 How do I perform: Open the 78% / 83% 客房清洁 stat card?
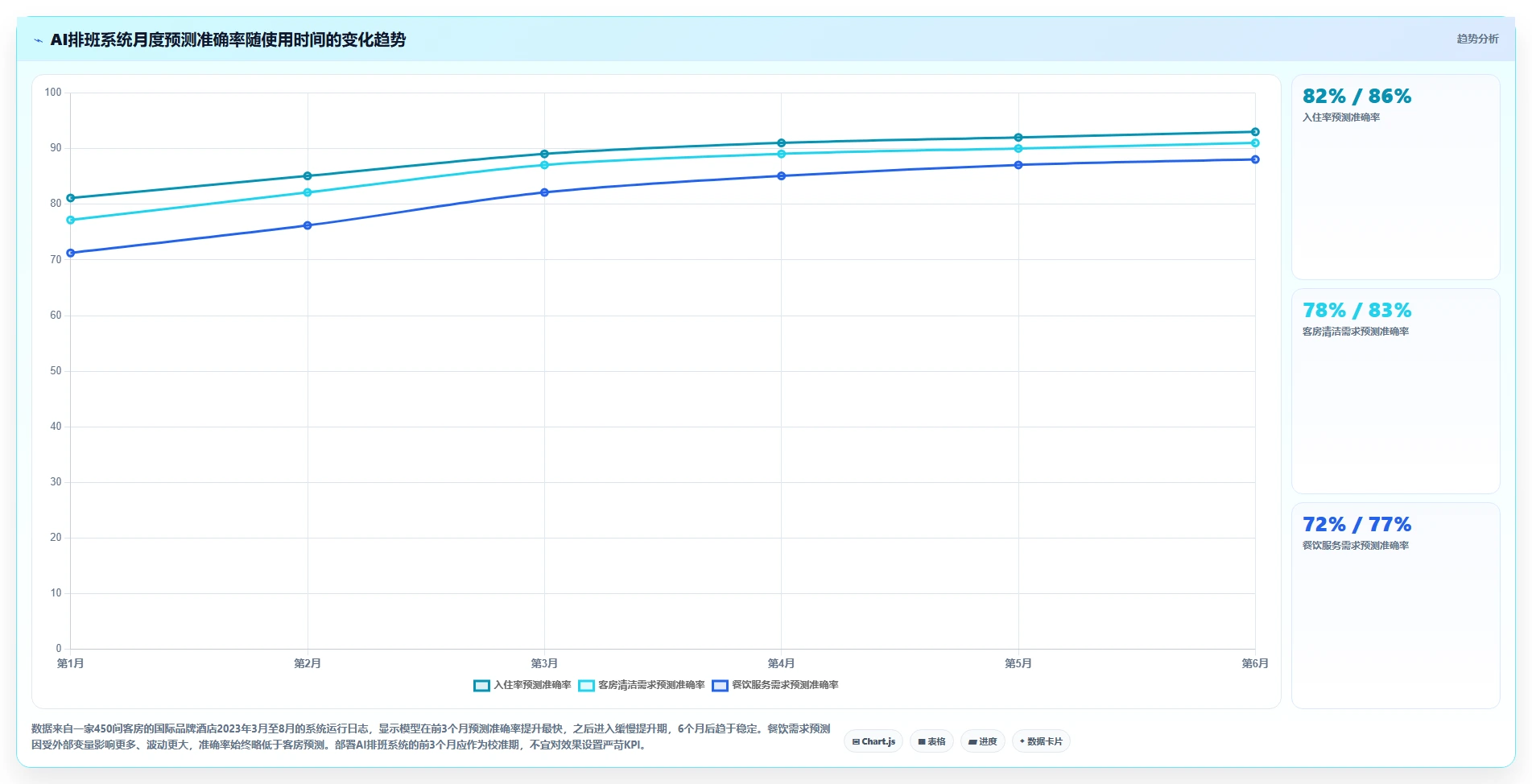[1395, 391]
